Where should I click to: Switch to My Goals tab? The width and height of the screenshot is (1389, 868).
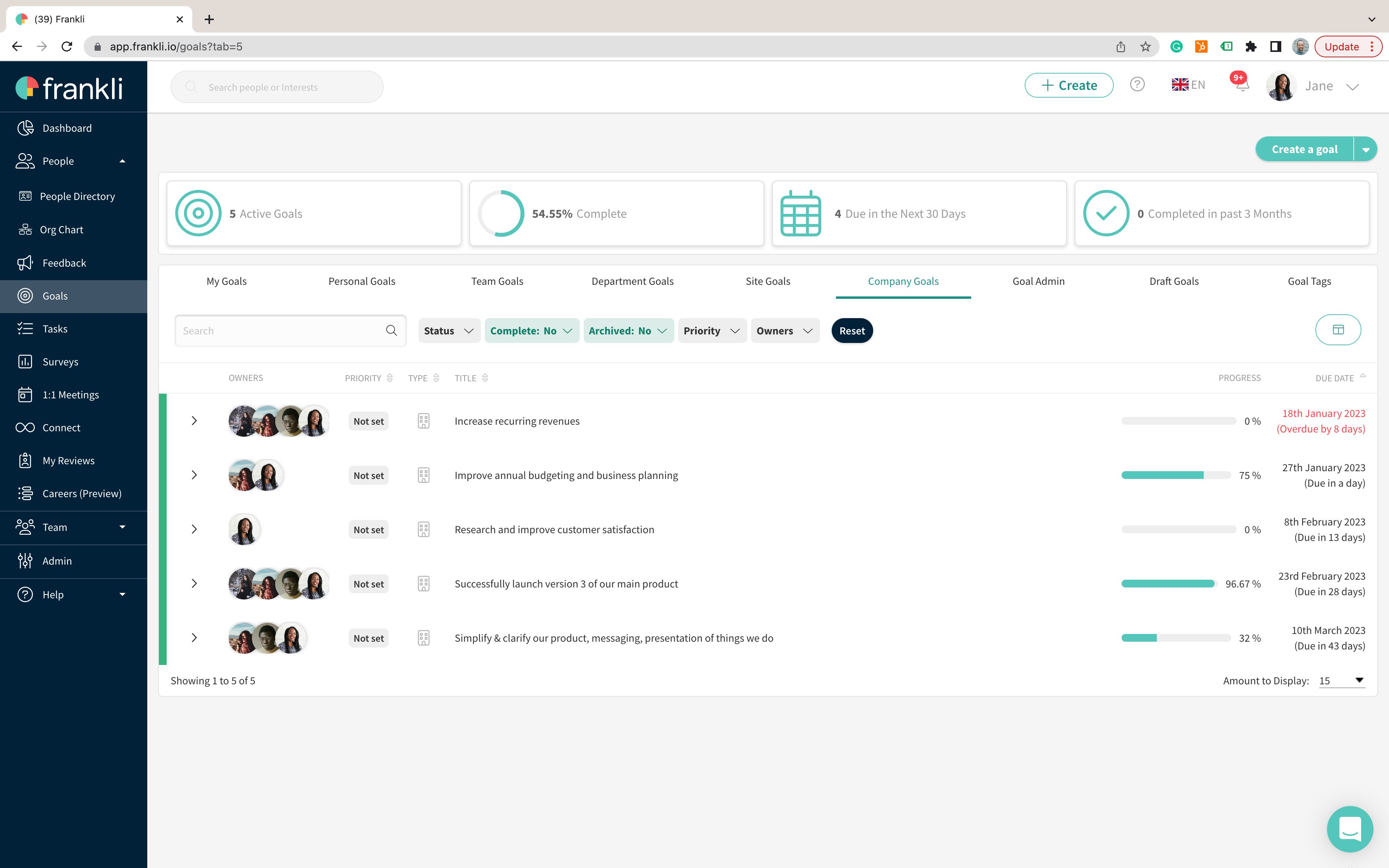(227, 281)
